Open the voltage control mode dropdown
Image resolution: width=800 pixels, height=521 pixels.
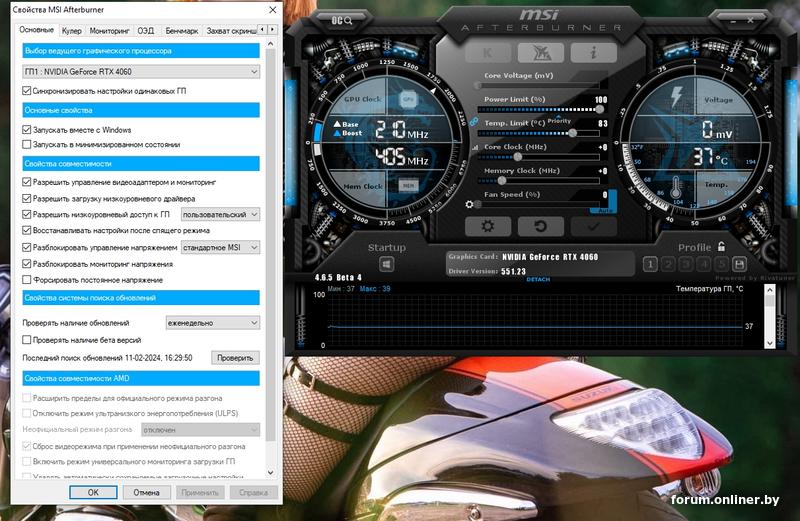(220, 247)
